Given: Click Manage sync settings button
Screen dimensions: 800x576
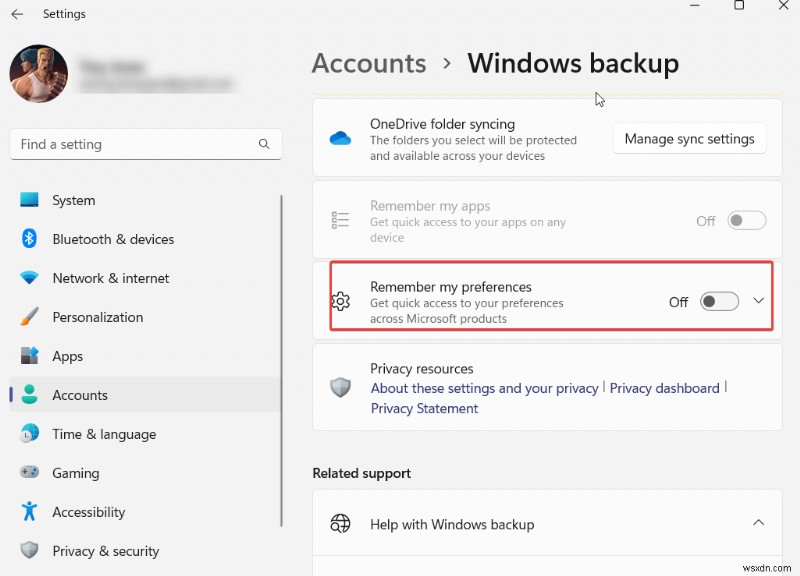Looking at the screenshot, I should pos(689,139).
